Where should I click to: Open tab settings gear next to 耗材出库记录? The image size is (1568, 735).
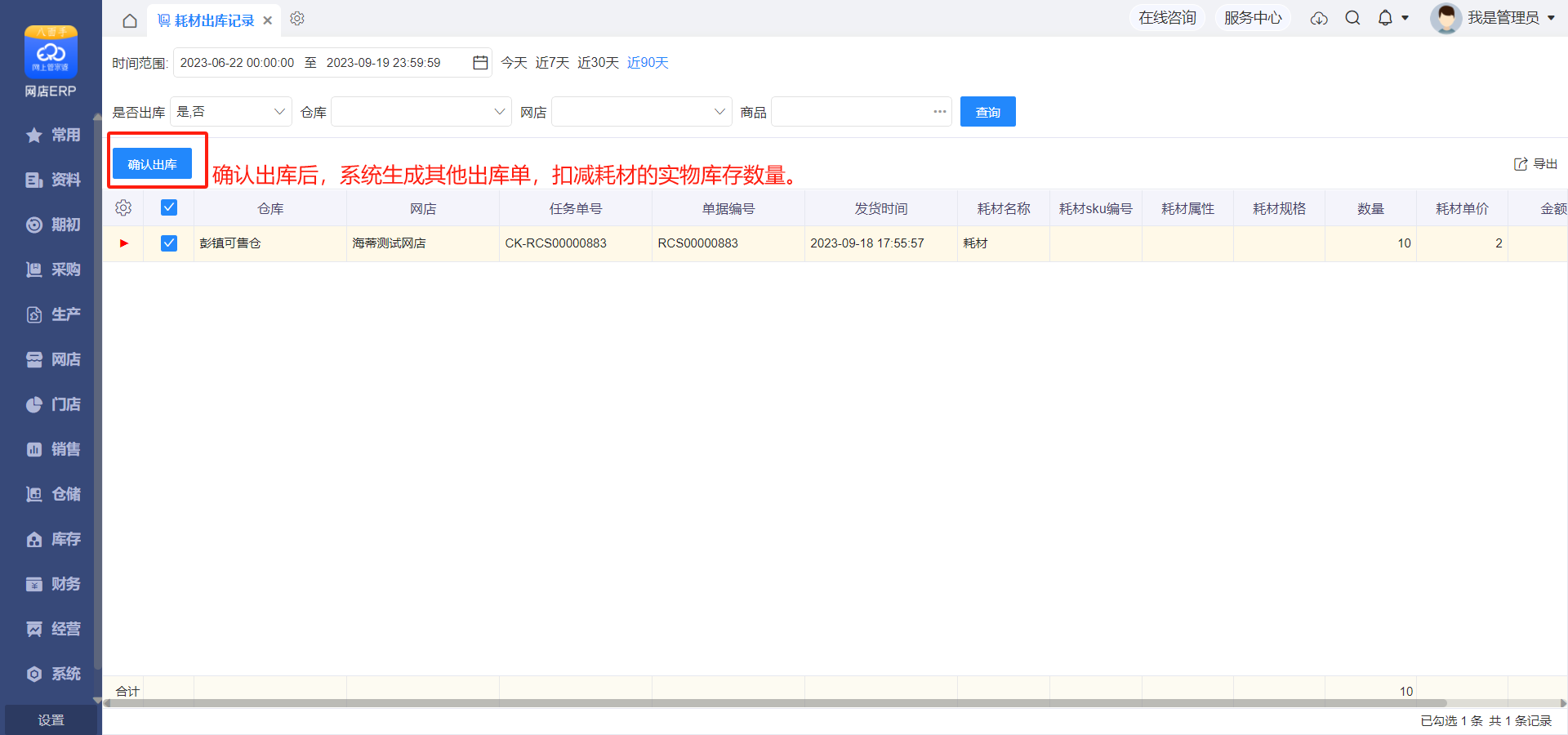[x=297, y=19]
